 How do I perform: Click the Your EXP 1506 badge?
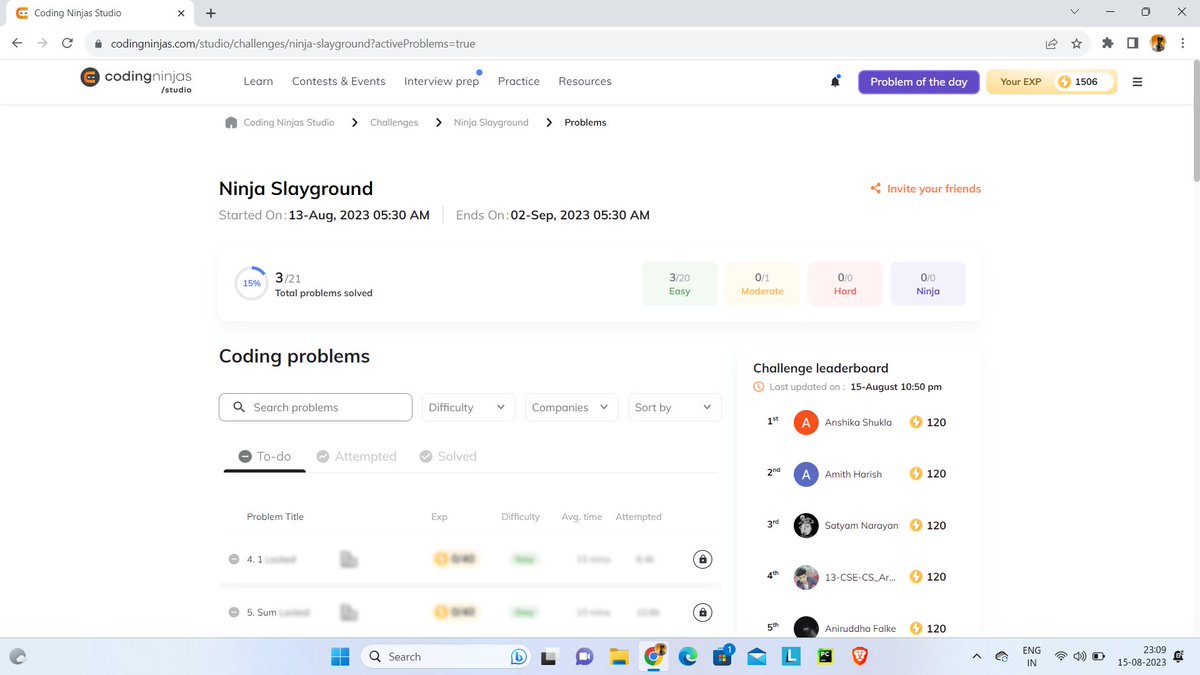pos(1051,82)
